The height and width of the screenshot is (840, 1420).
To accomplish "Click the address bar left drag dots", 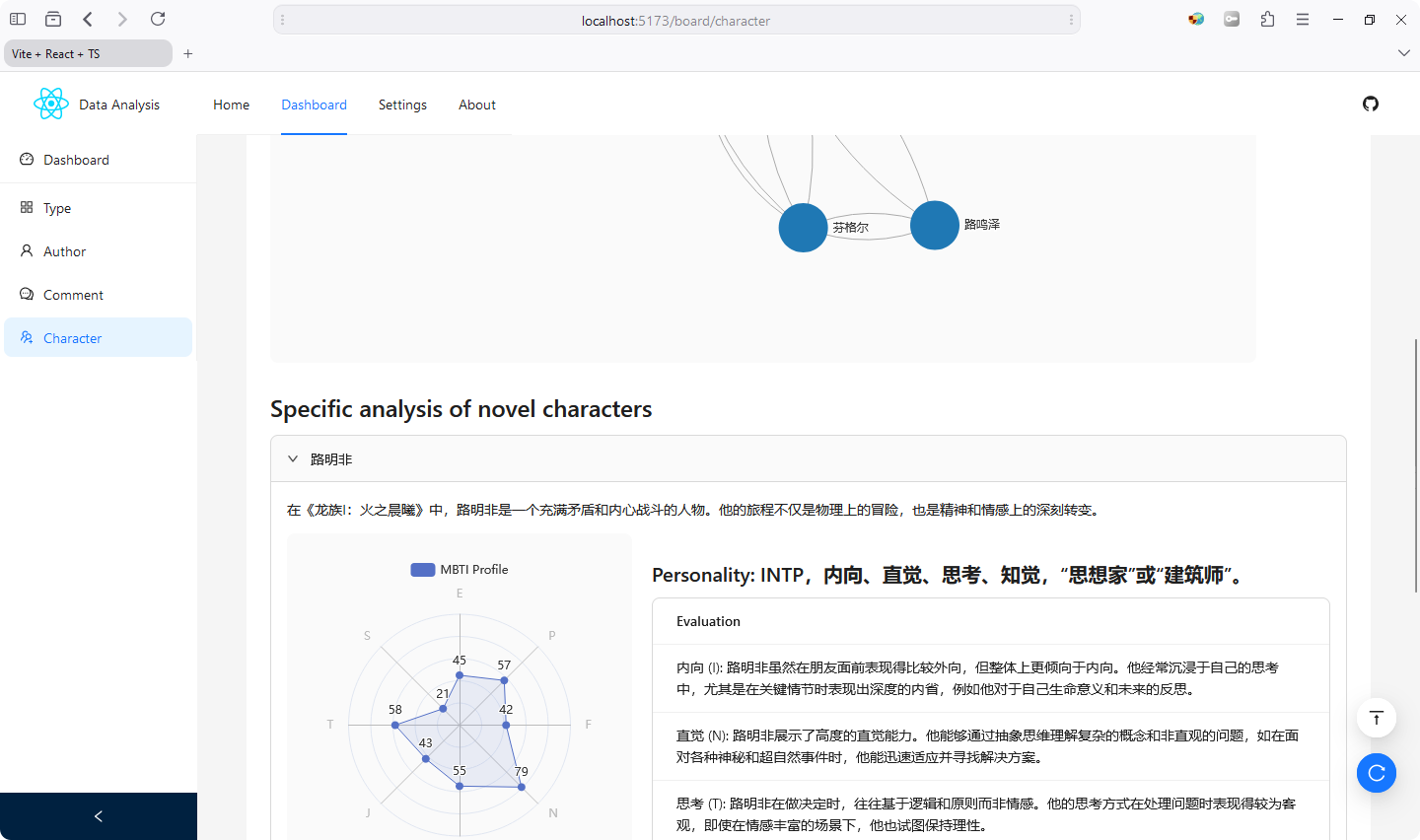I will pos(283,20).
